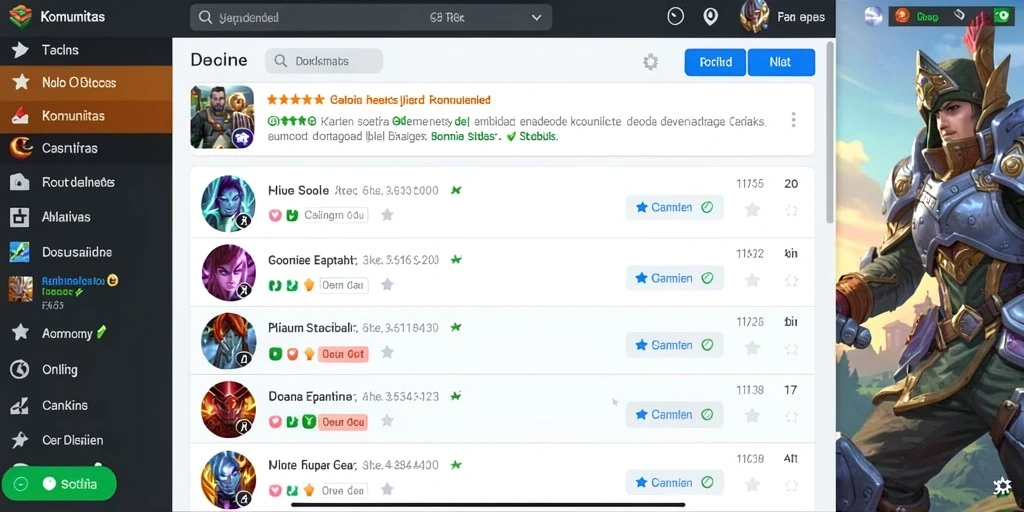Open the three-dot menu on featured card
Viewport: 1024px width, 512px height.
pos(793,120)
